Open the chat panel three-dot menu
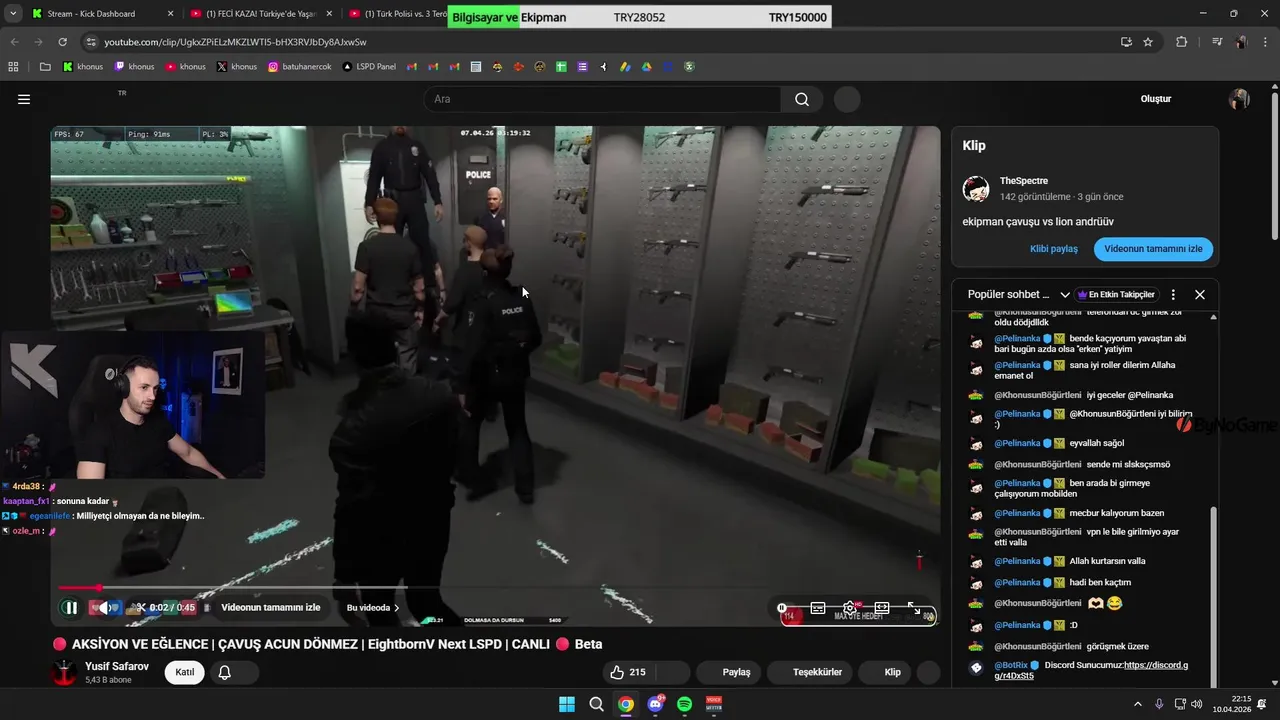Screen dimensions: 1280x720 pyautogui.click(x=1173, y=295)
